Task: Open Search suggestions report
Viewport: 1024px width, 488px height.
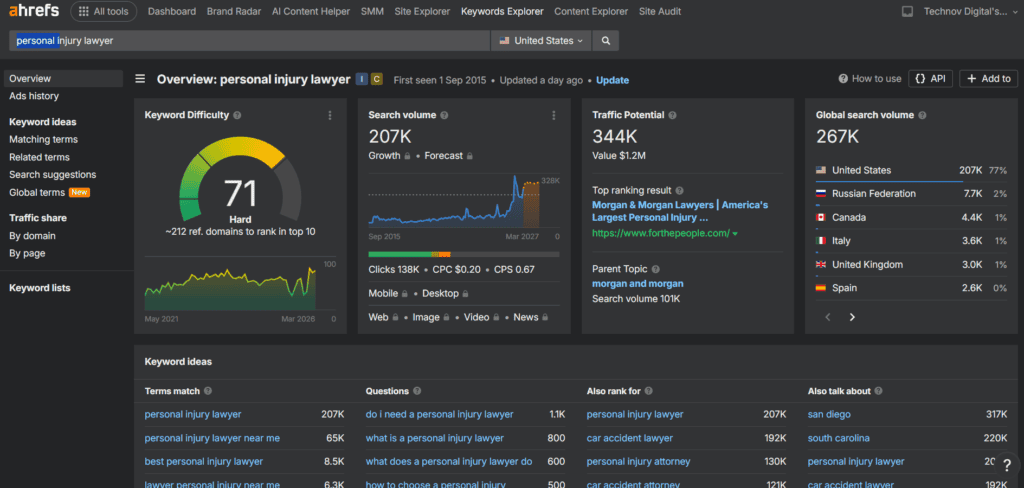Action: tap(52, 174)
